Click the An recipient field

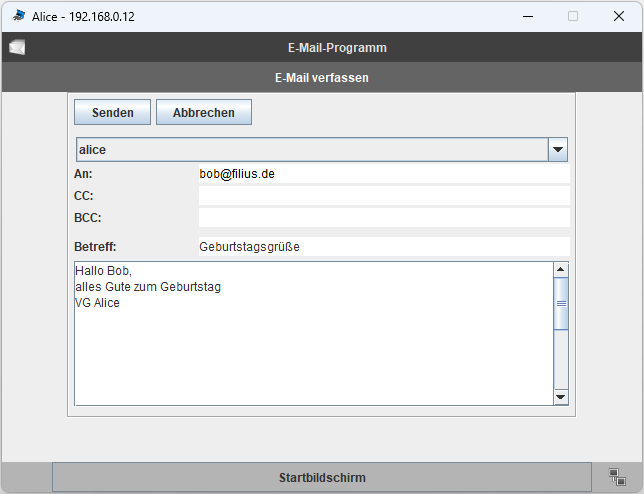[x=383, y=174]
